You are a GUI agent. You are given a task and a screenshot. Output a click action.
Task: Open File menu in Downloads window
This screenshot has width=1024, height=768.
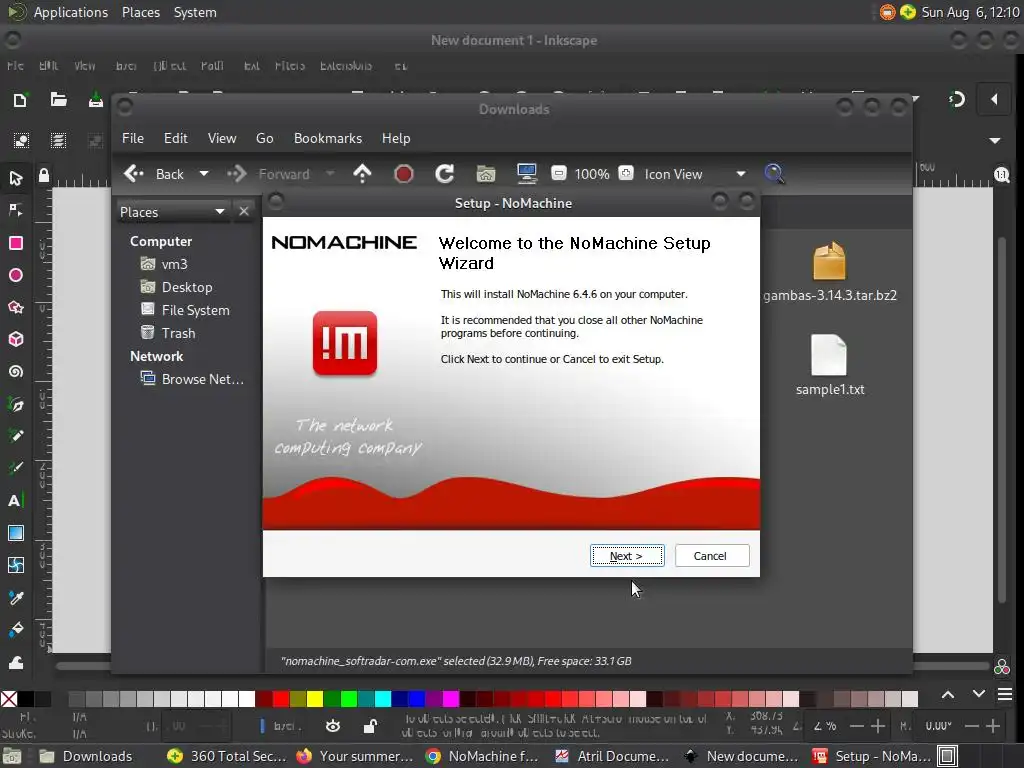[133, 138]
